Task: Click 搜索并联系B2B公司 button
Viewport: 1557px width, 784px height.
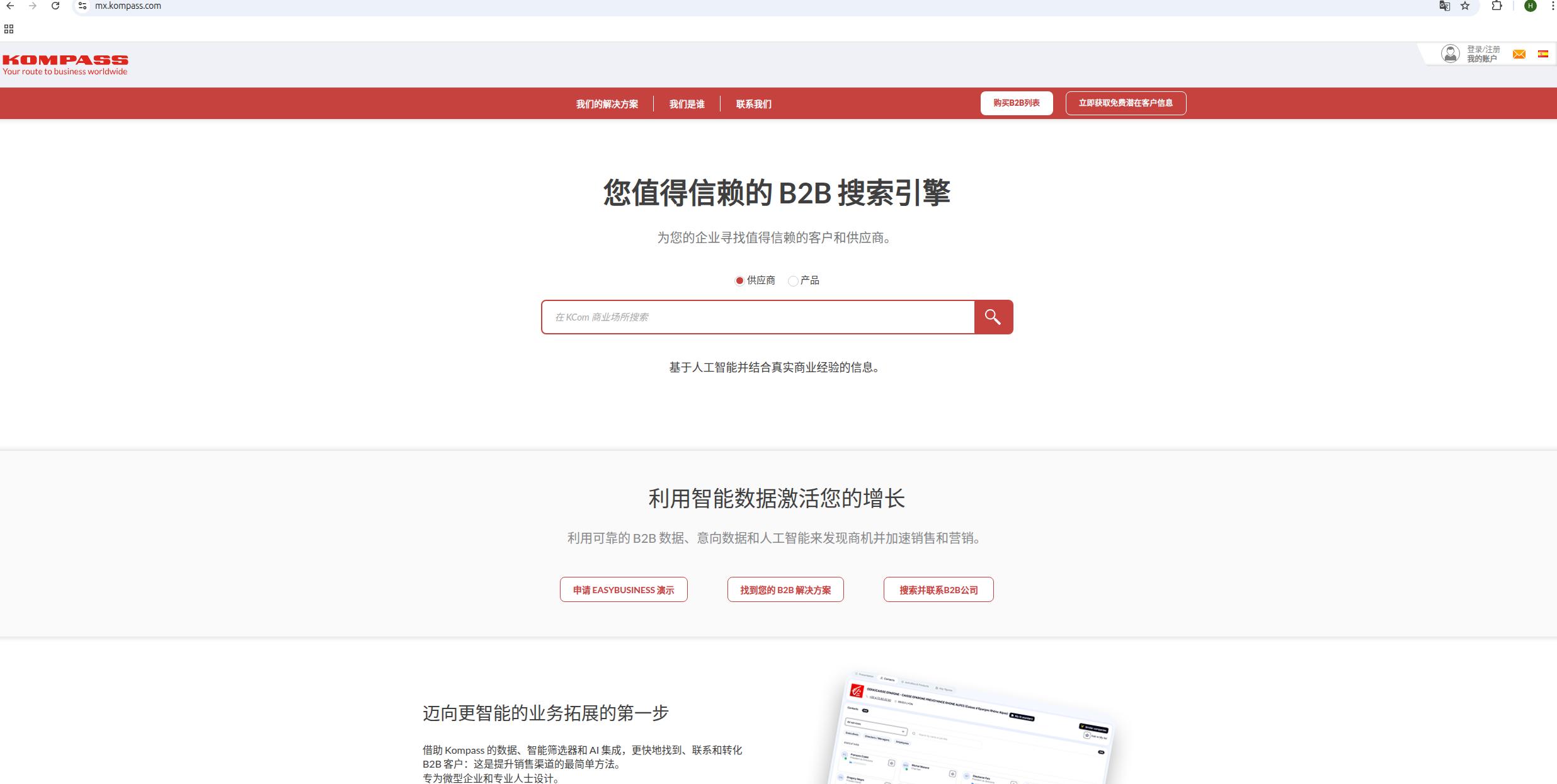Action: pyautogui.click(x=938, y=589)
